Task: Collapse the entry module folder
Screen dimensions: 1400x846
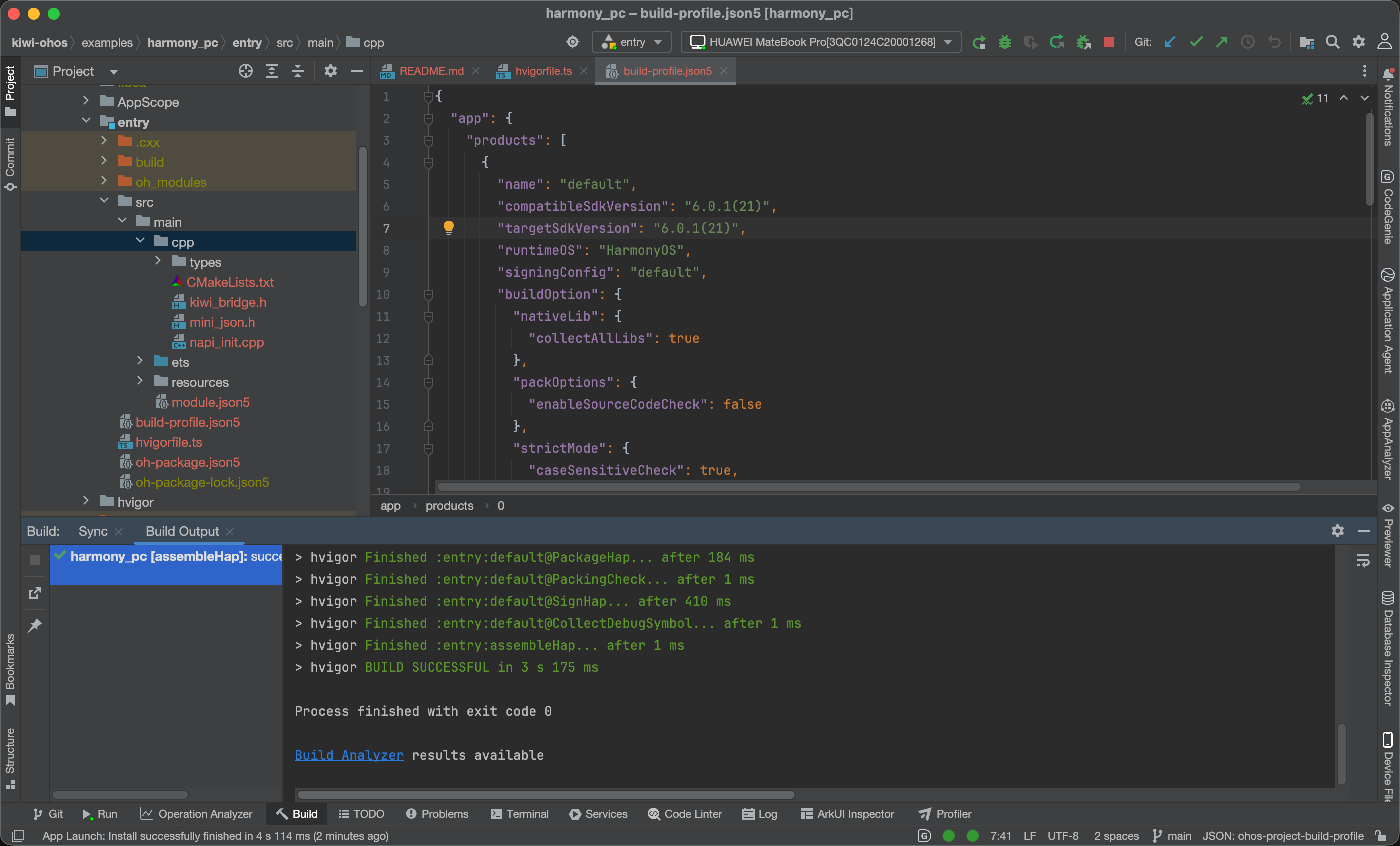Action: [x=86, y=121]
